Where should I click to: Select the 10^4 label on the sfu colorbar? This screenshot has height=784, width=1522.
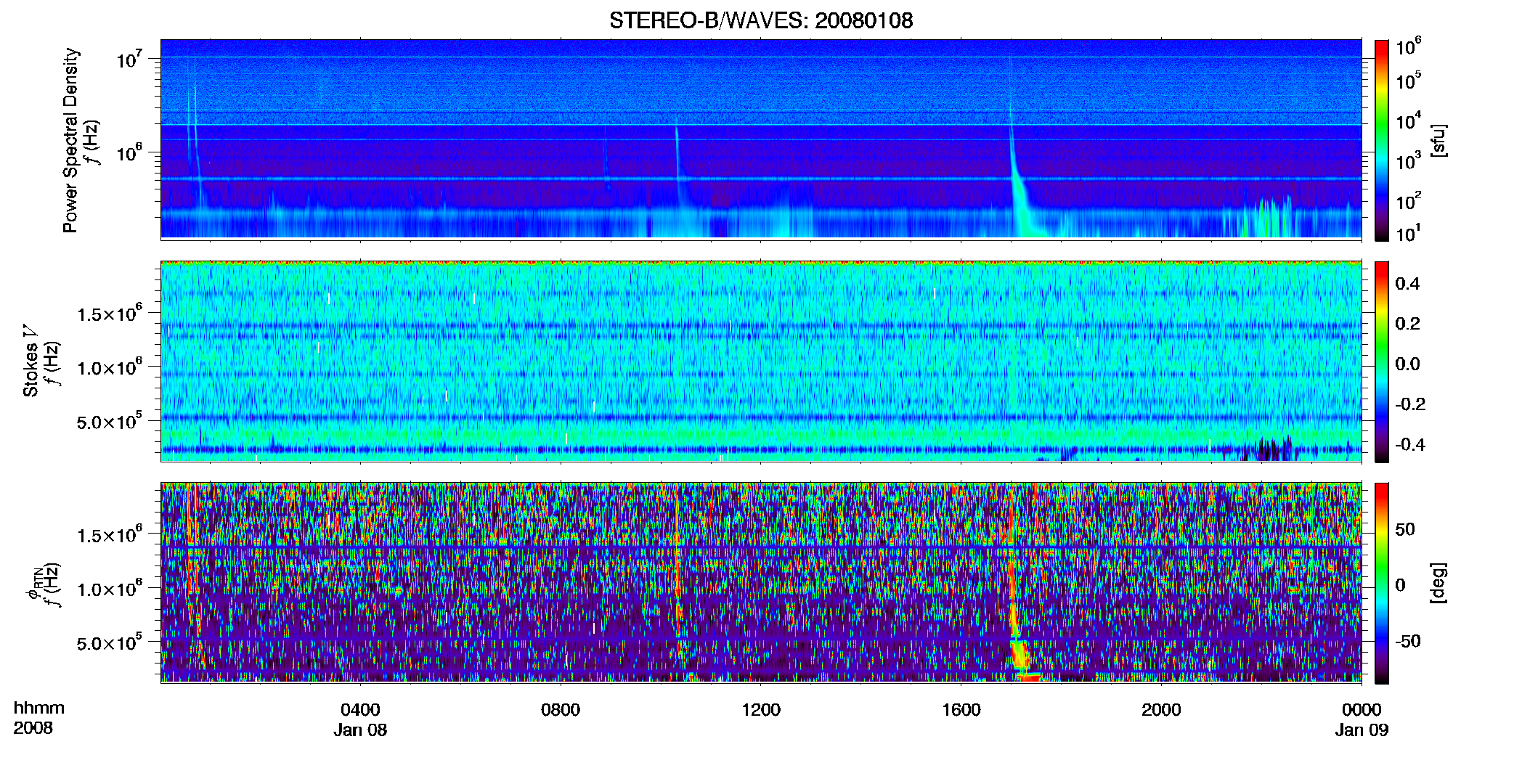point(1409,121)
